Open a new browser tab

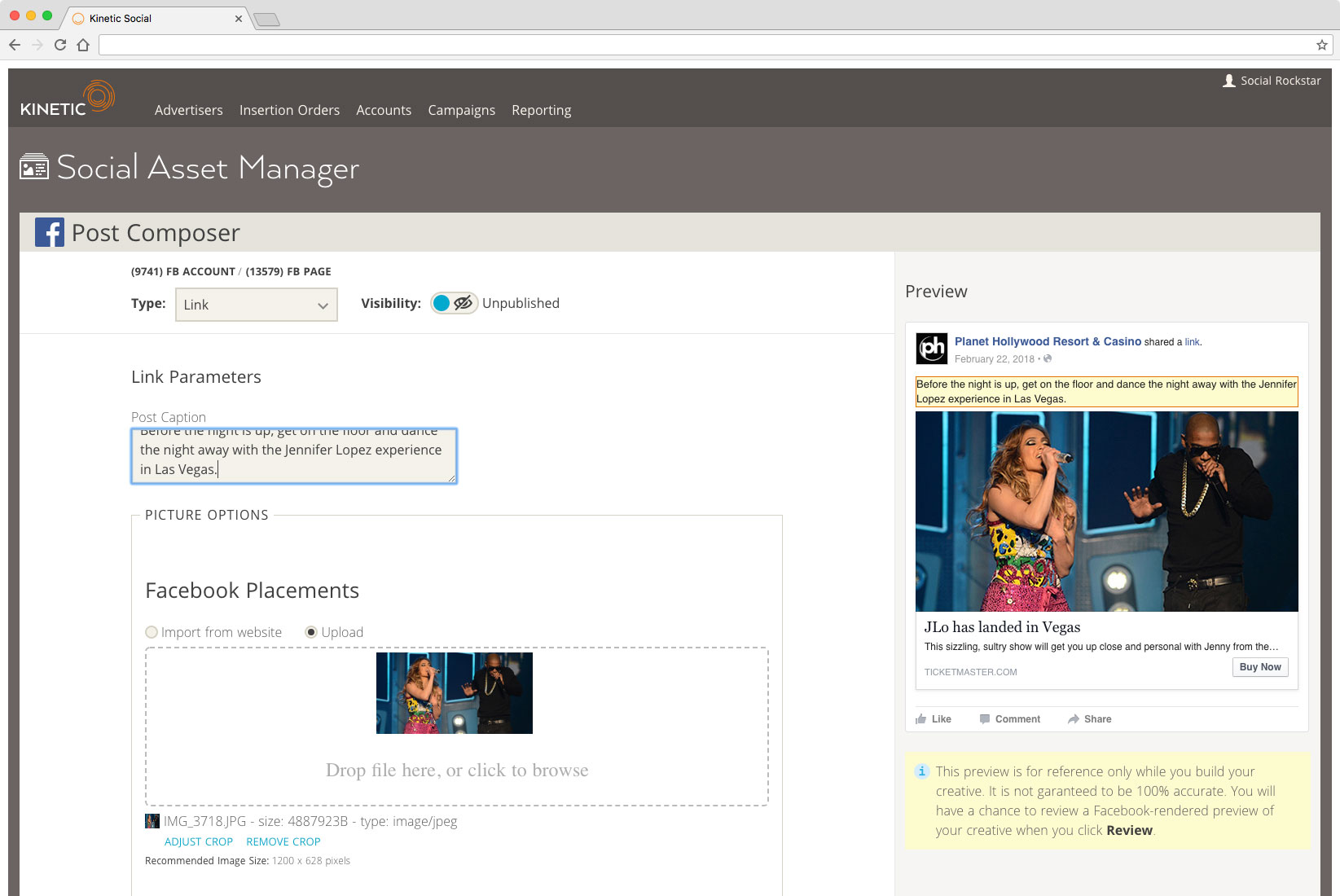point(266,20)
